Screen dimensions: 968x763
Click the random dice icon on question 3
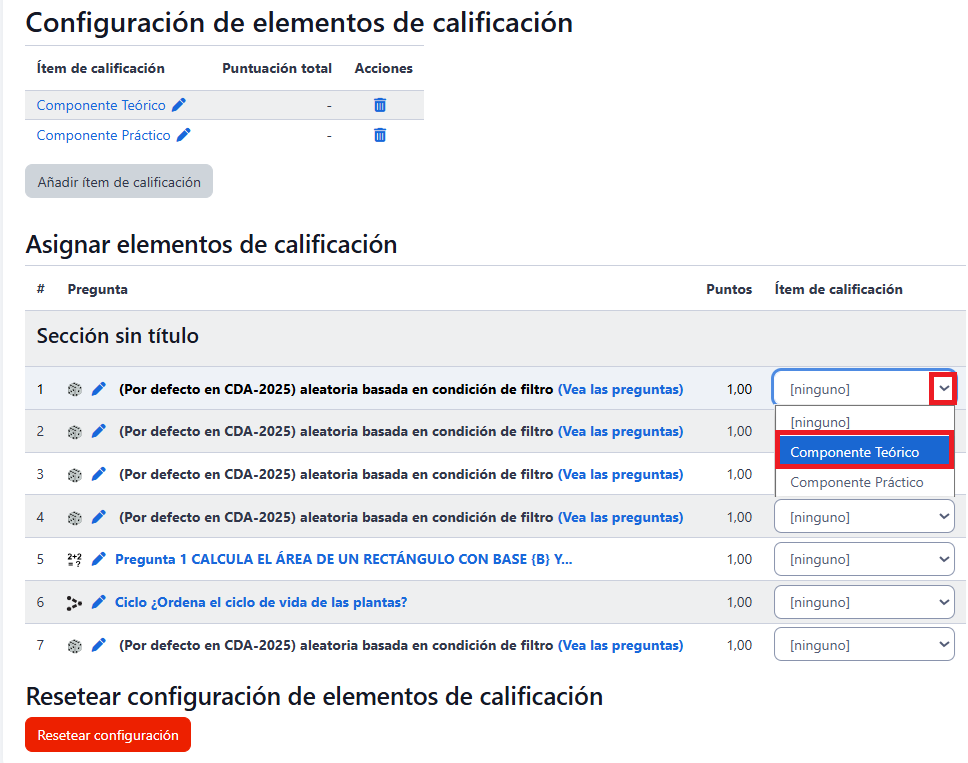pos(74,475)
